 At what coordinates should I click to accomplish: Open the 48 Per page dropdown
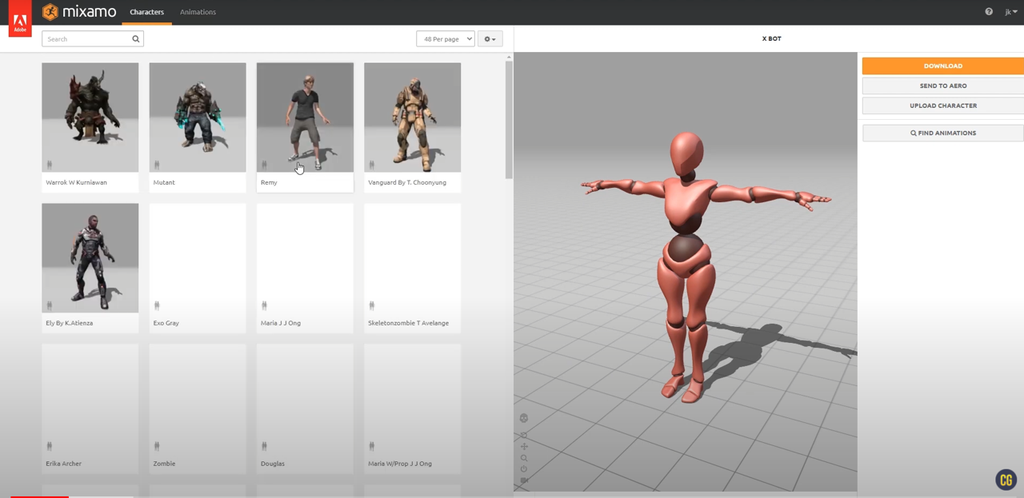pos(445,39)
